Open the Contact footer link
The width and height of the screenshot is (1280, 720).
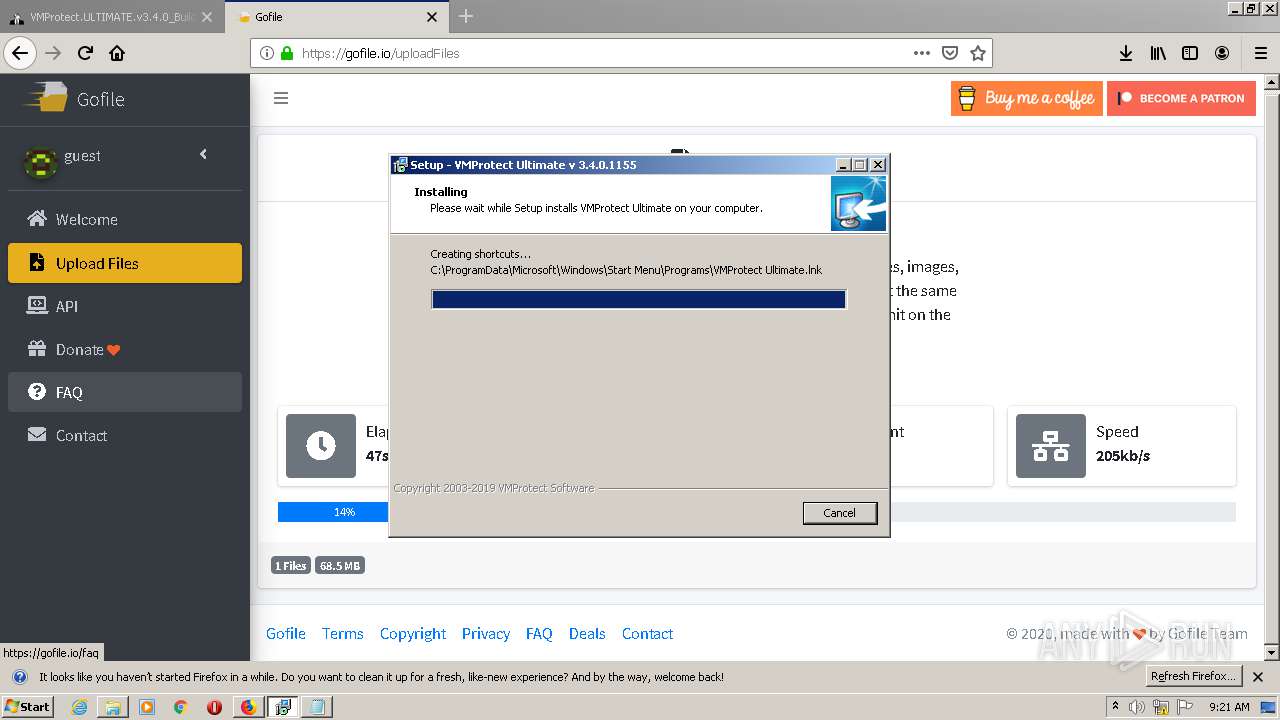click(648, 633)
